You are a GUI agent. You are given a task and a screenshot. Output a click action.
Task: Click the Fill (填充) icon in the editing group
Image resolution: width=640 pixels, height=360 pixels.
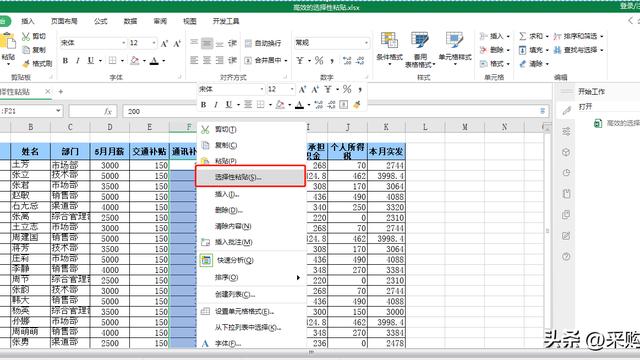pos(522,50)
